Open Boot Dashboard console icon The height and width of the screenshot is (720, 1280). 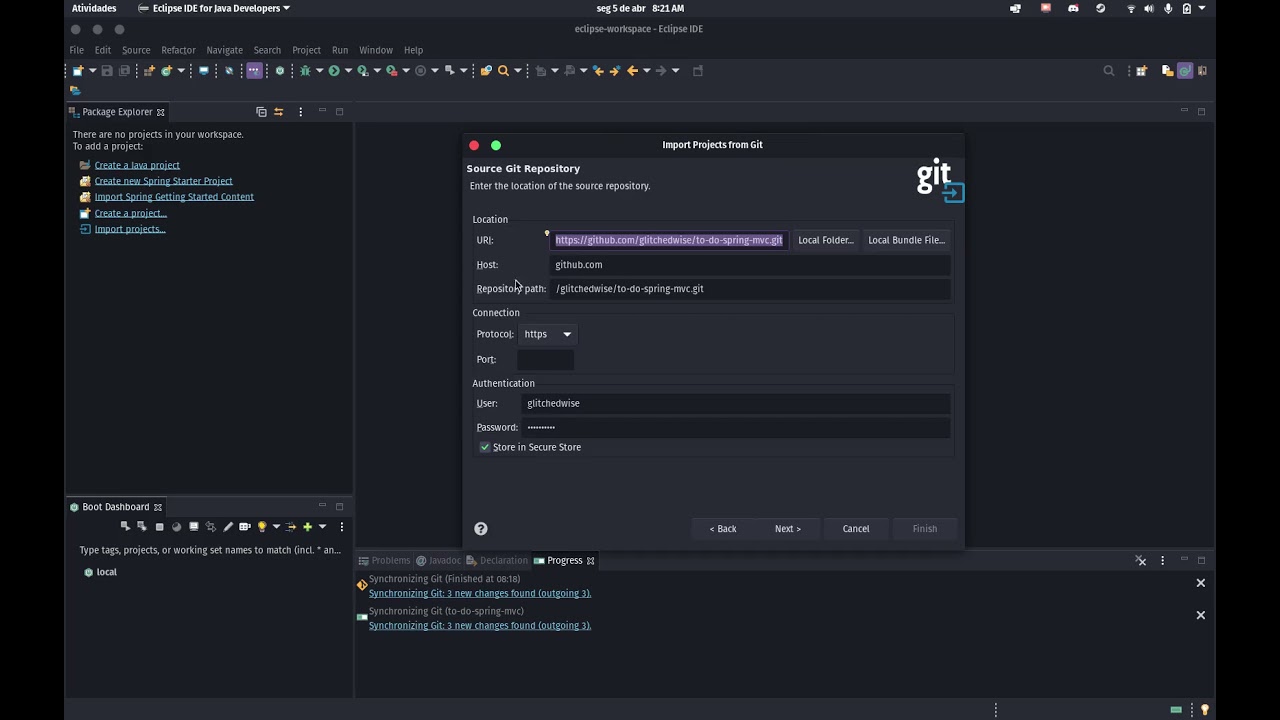tap(194, 526)
